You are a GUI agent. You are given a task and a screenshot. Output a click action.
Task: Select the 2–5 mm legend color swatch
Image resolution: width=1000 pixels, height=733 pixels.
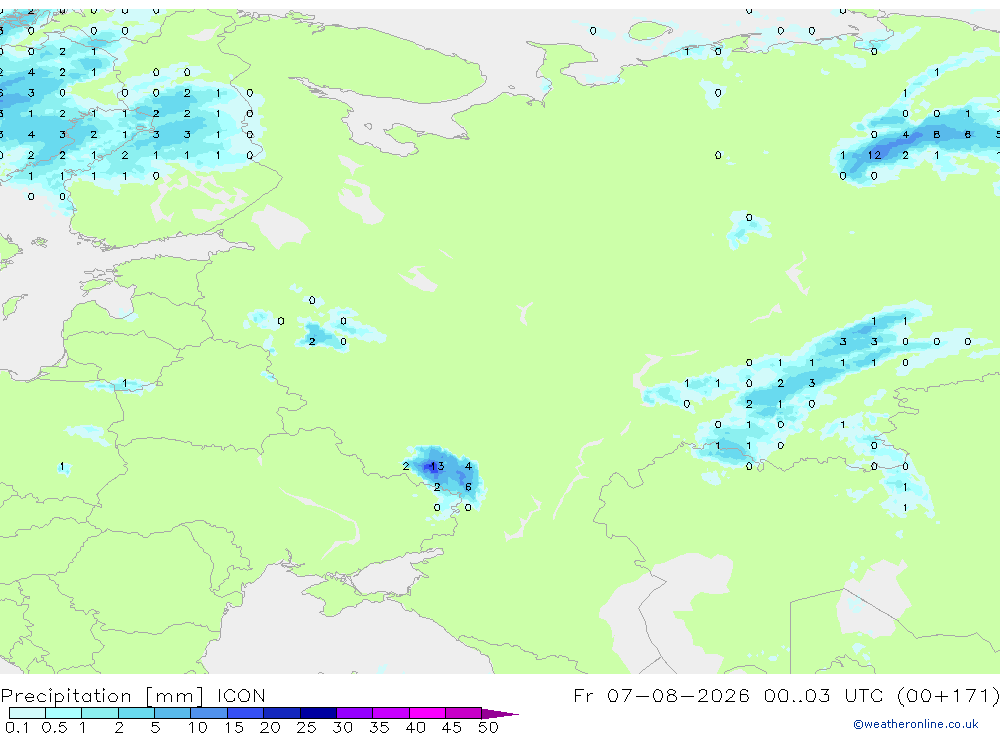point(136,713)
